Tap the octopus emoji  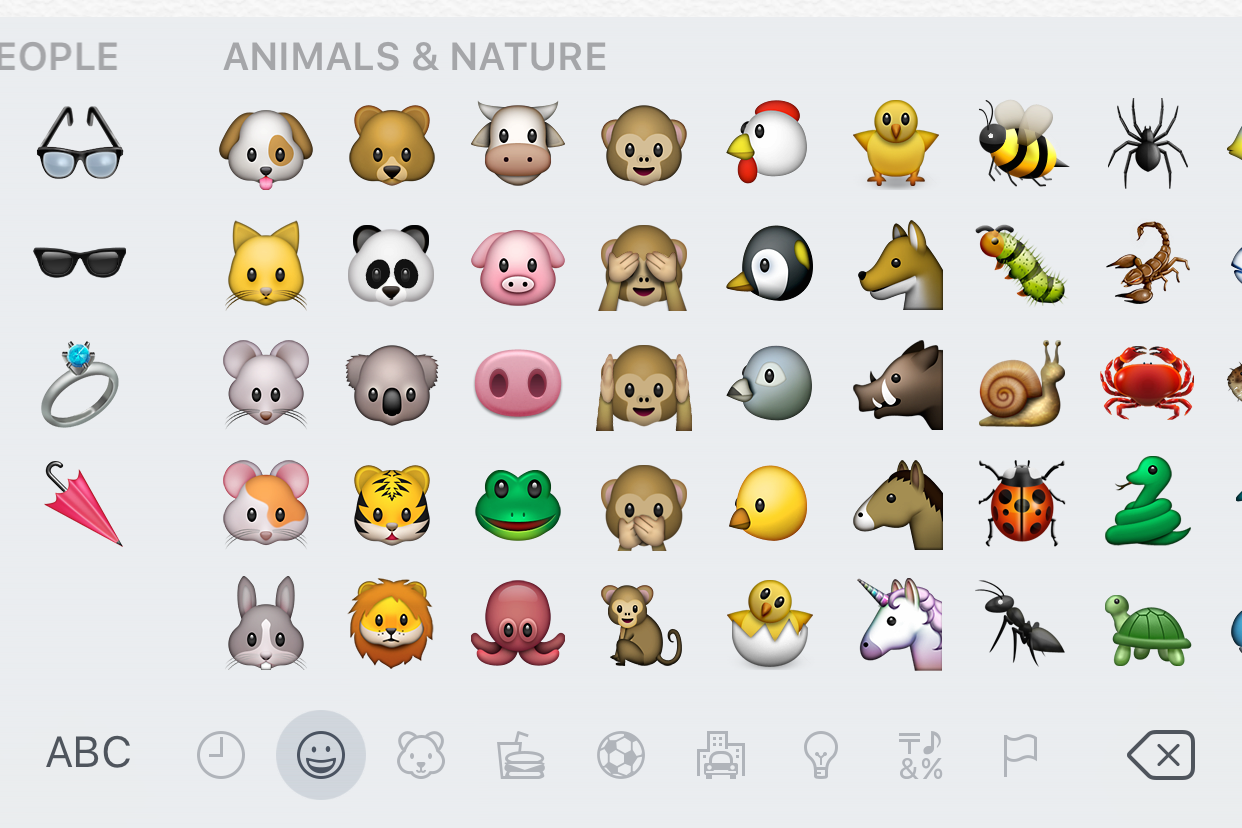tap(517, 622)
